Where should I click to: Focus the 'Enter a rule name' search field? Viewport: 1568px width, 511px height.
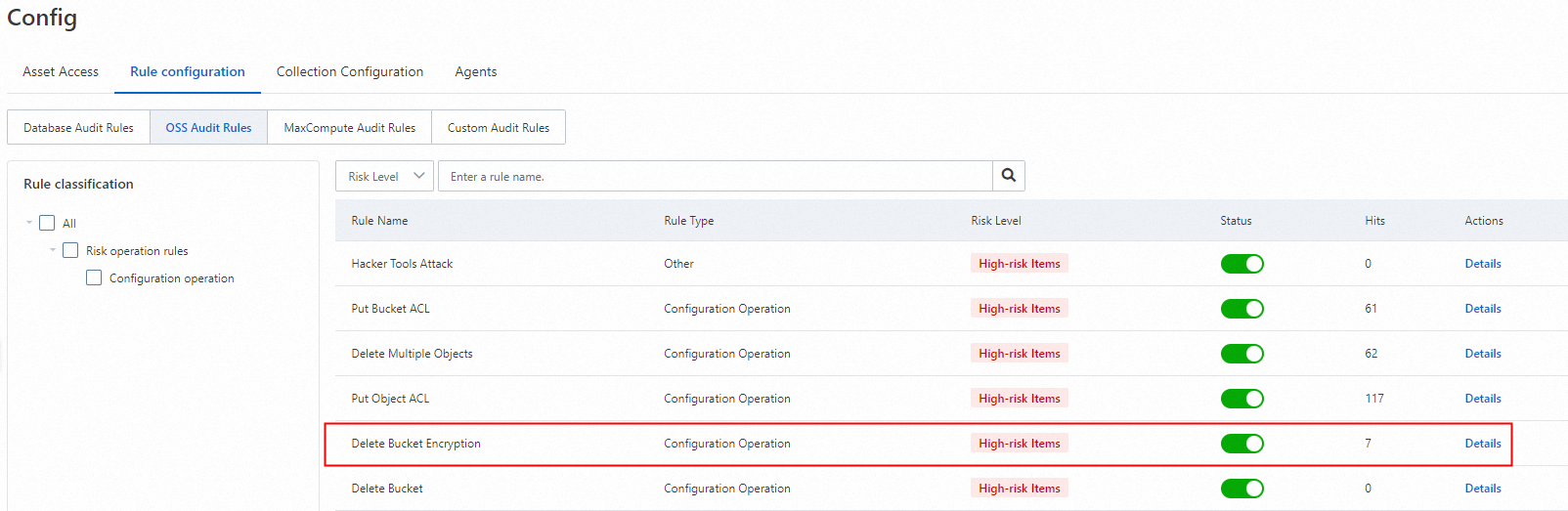pos(716,176)
